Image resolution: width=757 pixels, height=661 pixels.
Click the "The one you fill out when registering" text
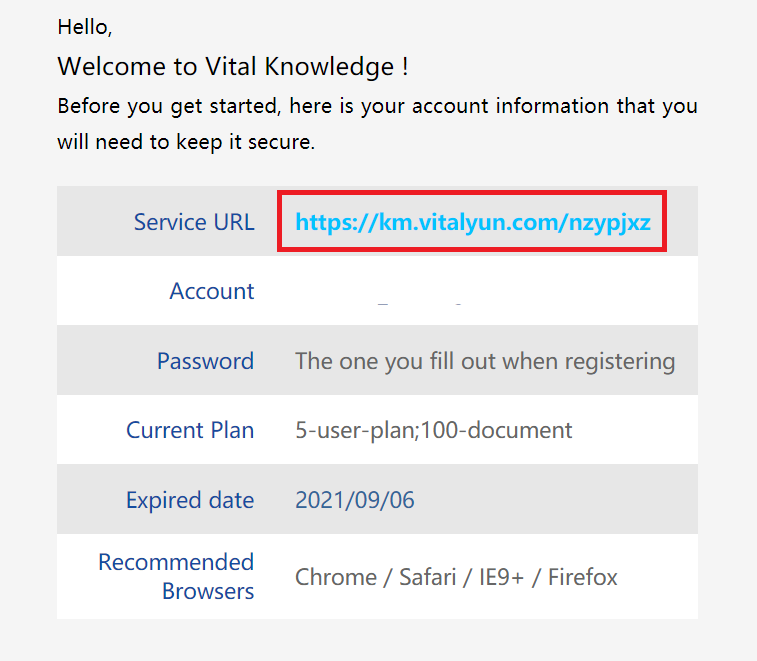(x=485, y=361)
